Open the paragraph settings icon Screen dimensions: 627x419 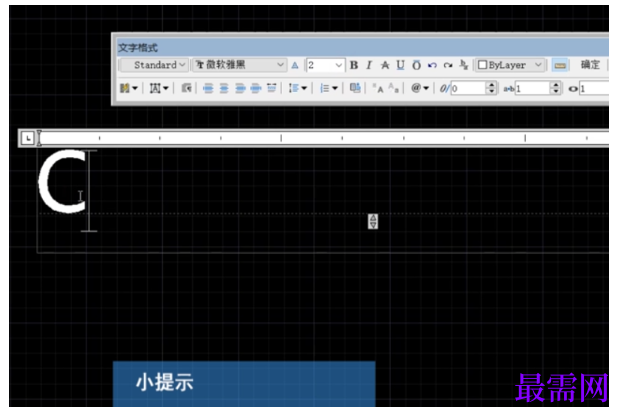186,88
